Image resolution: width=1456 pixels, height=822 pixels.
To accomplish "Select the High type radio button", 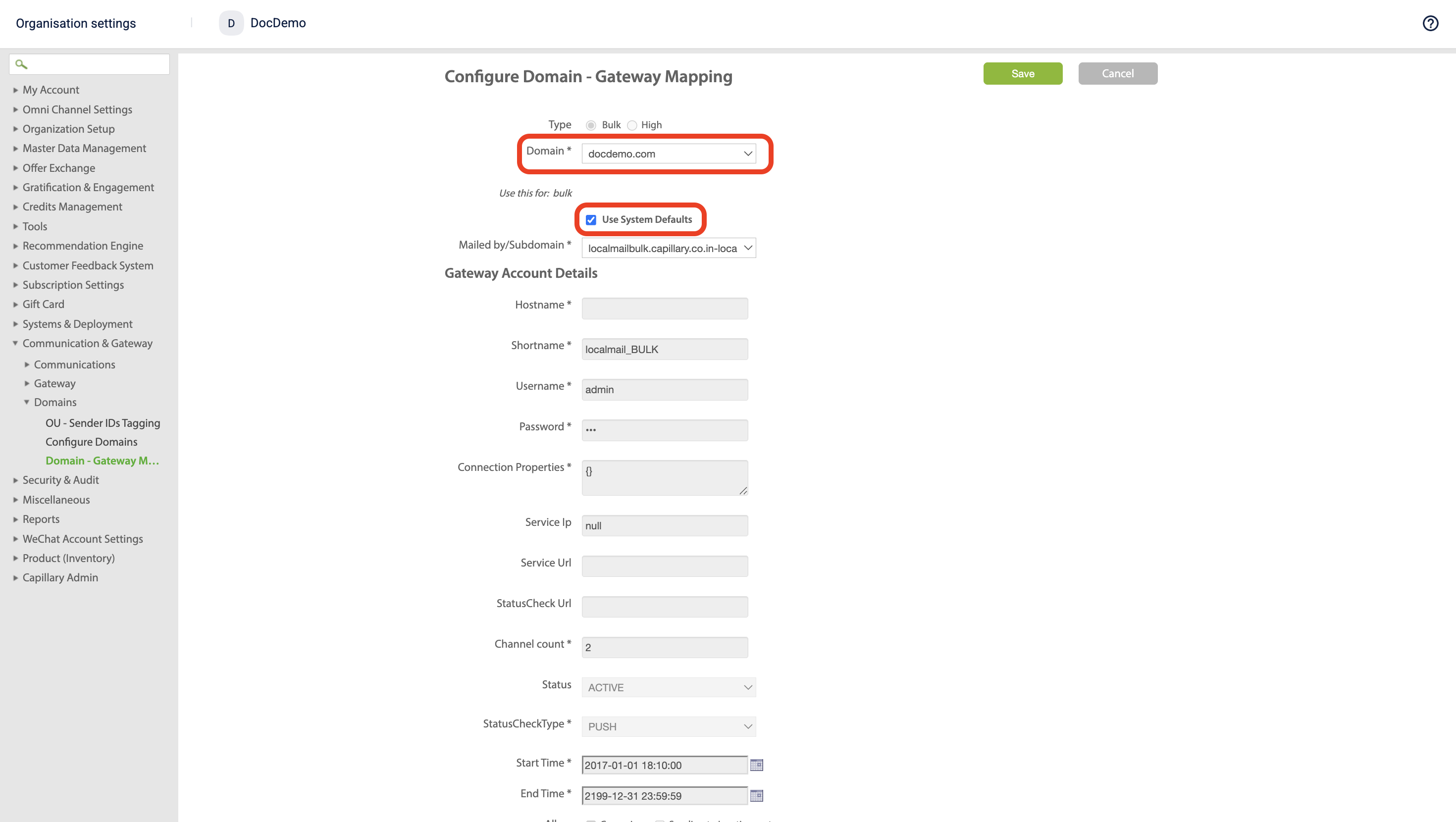I will (632, 125).
